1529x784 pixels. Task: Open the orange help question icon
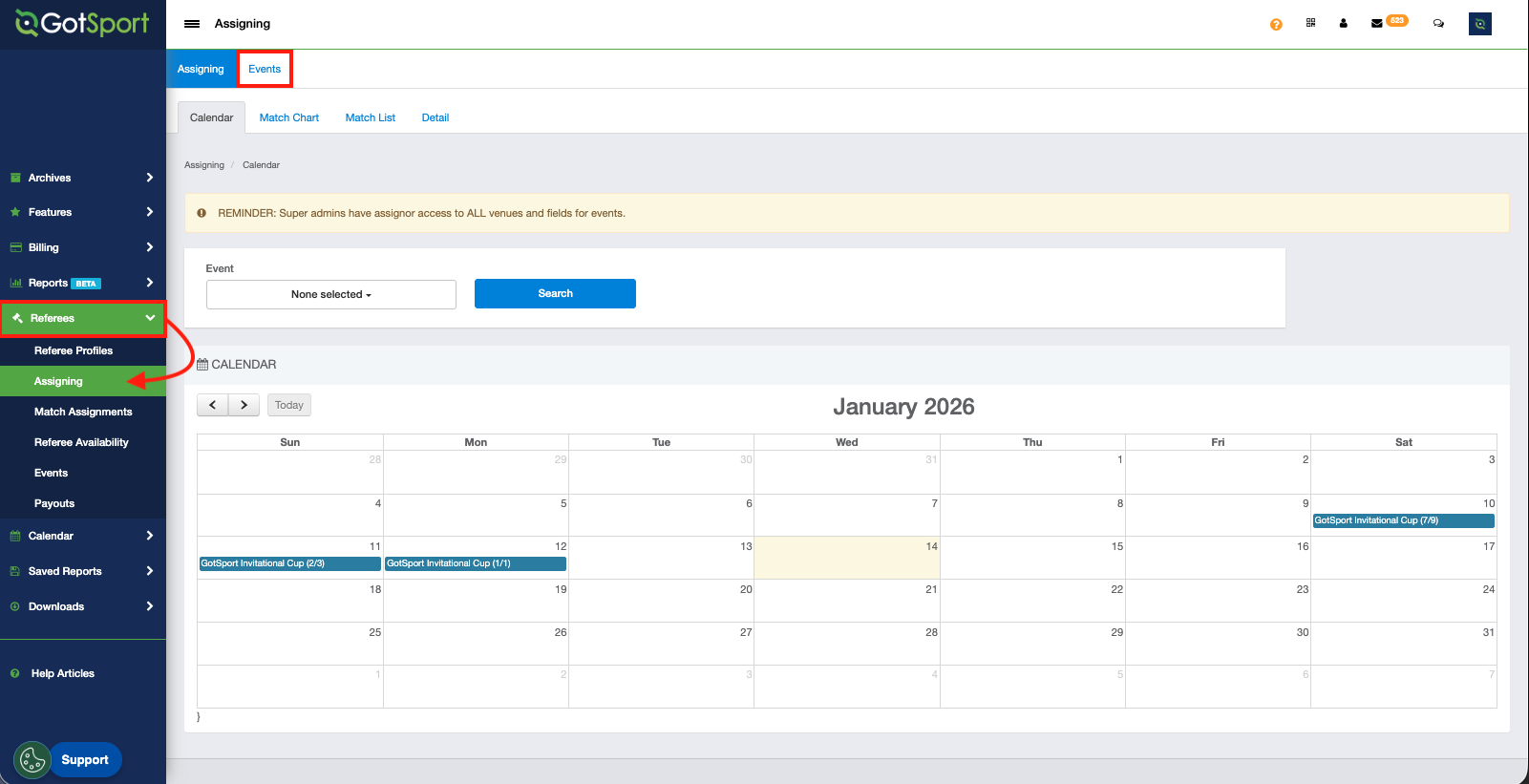1276,24
